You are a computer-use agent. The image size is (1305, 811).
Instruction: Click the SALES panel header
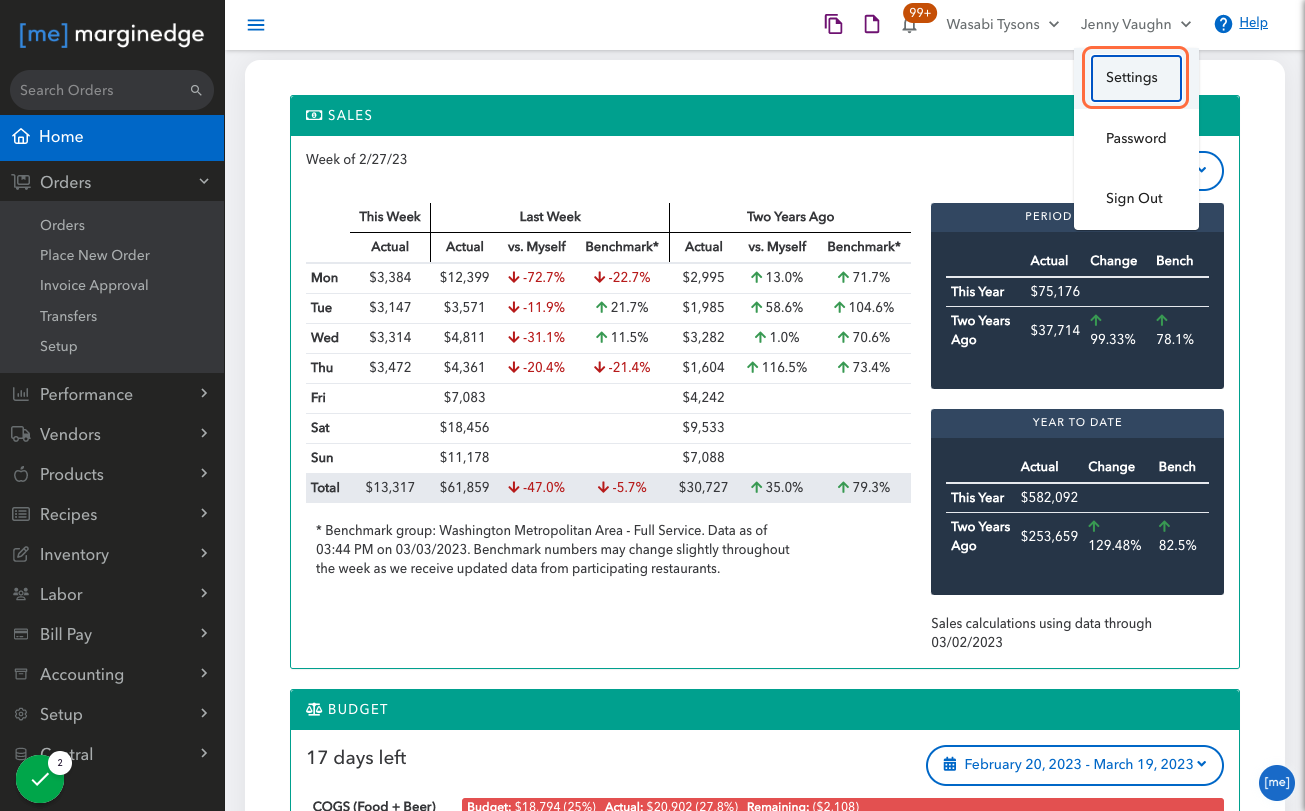tap(765, 116)
